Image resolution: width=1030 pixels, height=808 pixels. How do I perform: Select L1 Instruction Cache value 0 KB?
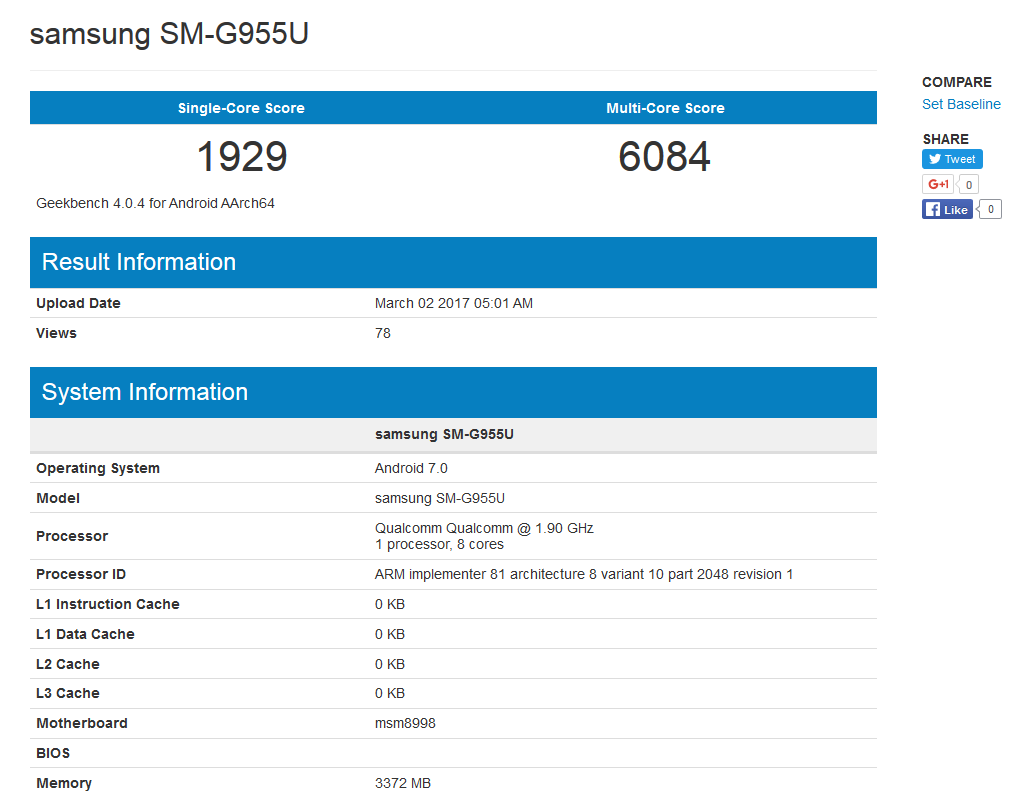[x=390, y=604]
